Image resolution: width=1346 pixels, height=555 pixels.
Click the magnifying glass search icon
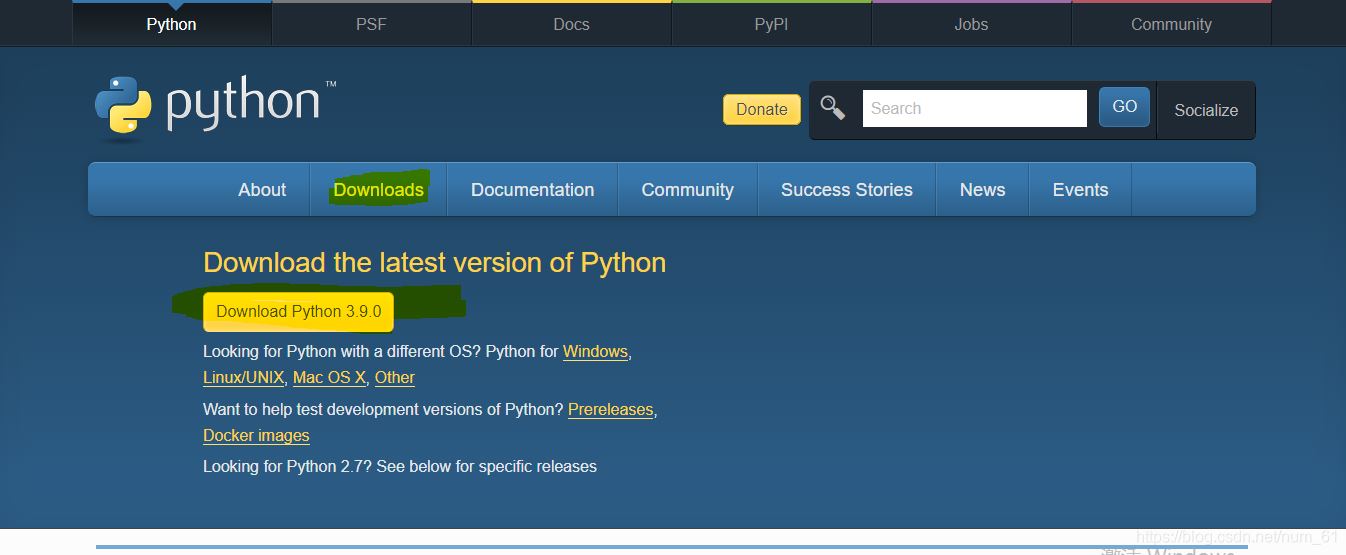click(833, 108)
